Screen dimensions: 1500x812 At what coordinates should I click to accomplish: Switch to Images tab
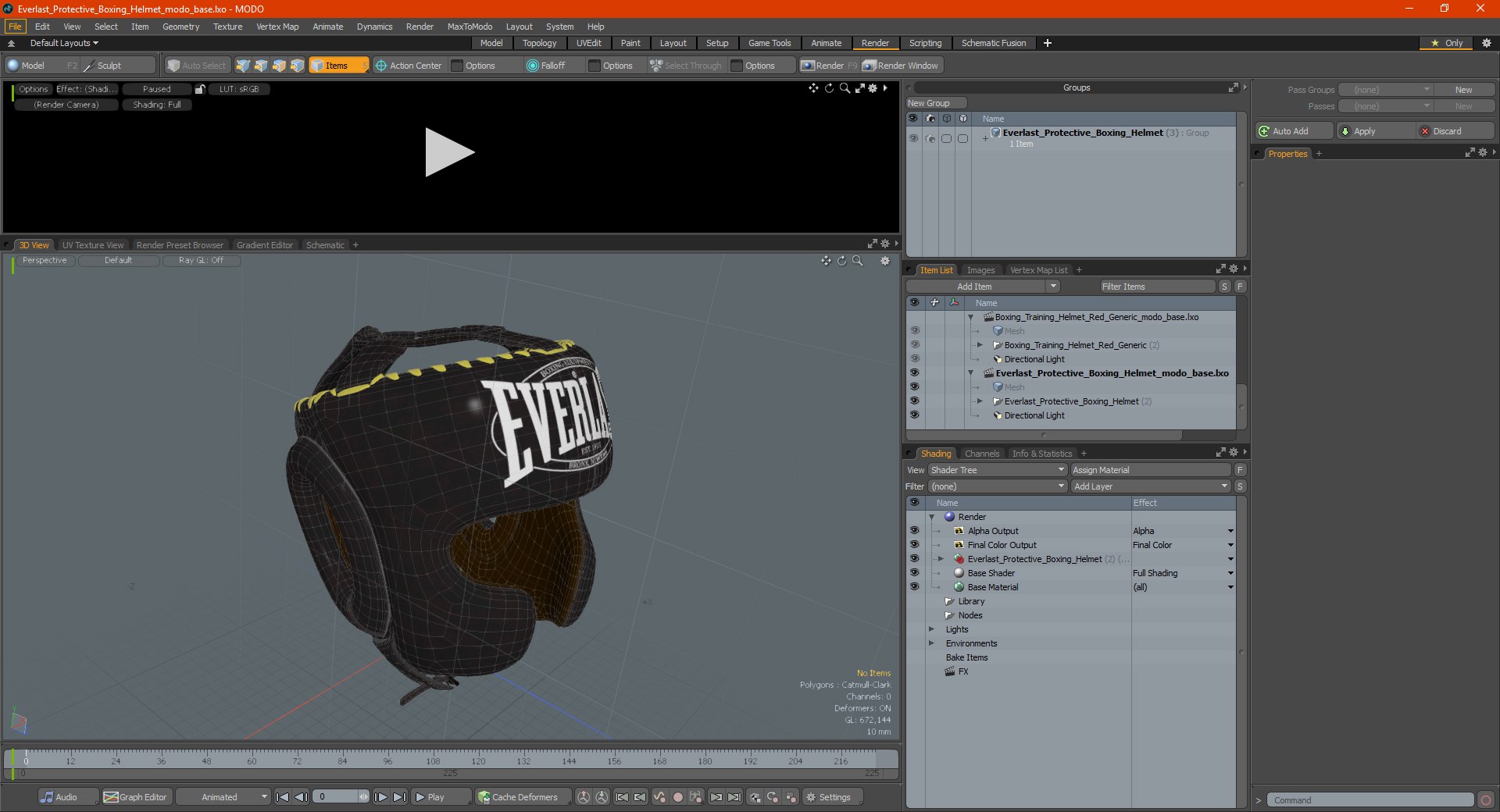(x=980, y=270)
